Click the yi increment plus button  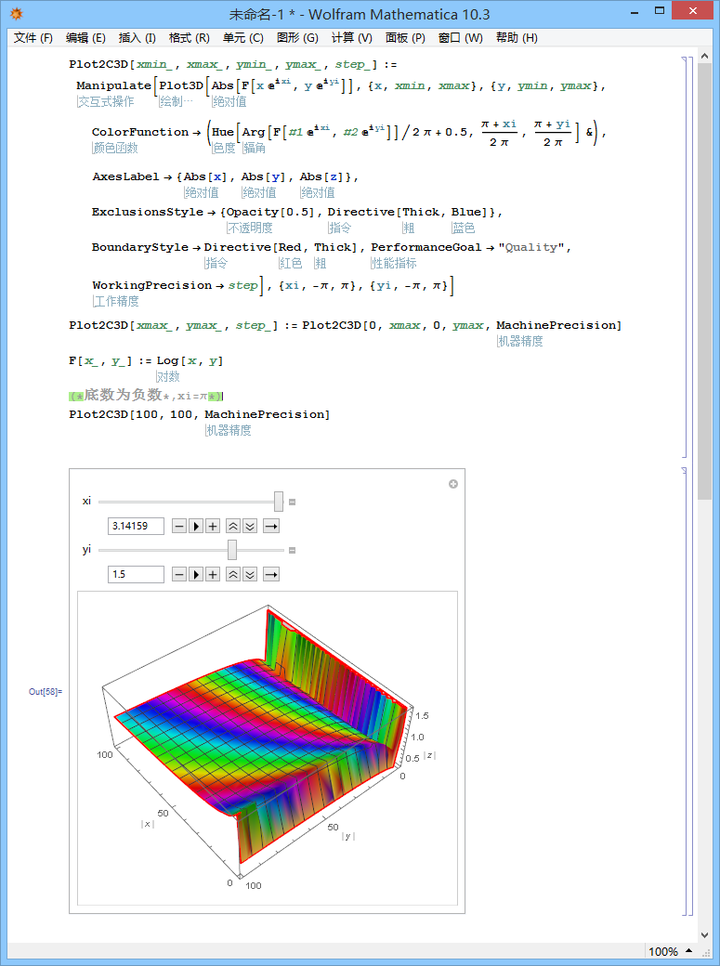212,574
